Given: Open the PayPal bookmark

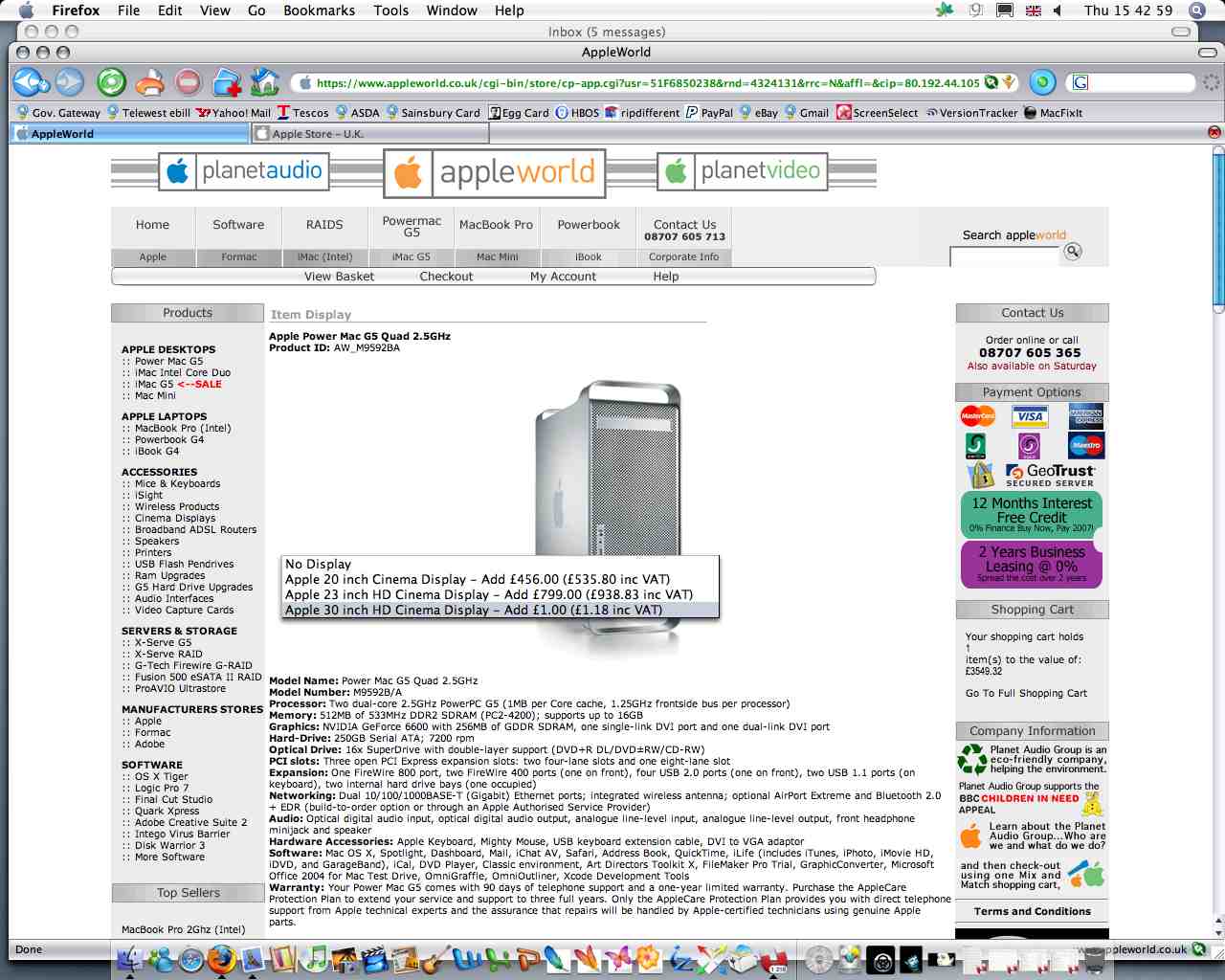Looking at the screenshot, I should (x=709, y=112).
